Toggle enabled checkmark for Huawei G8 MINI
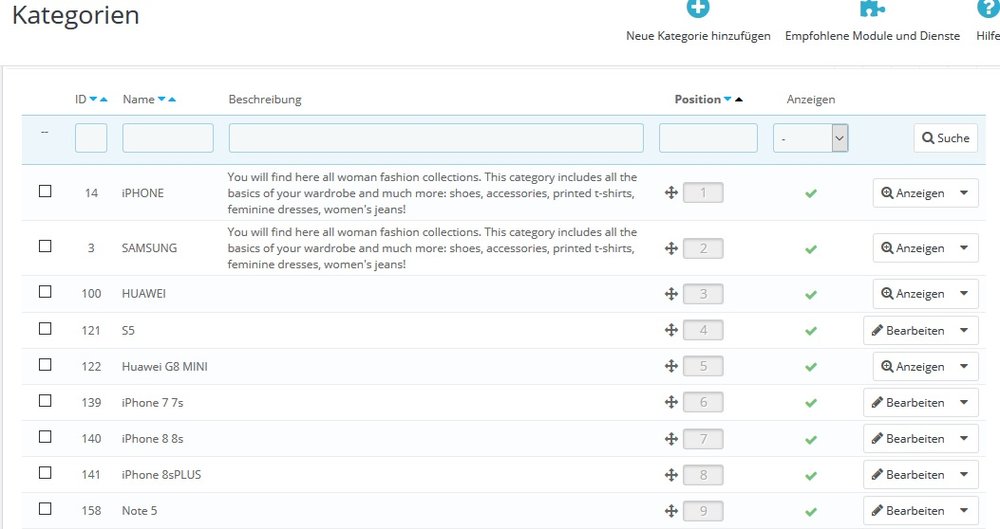The width and height of the screenshot is (1000, 529). coord(811,367)
